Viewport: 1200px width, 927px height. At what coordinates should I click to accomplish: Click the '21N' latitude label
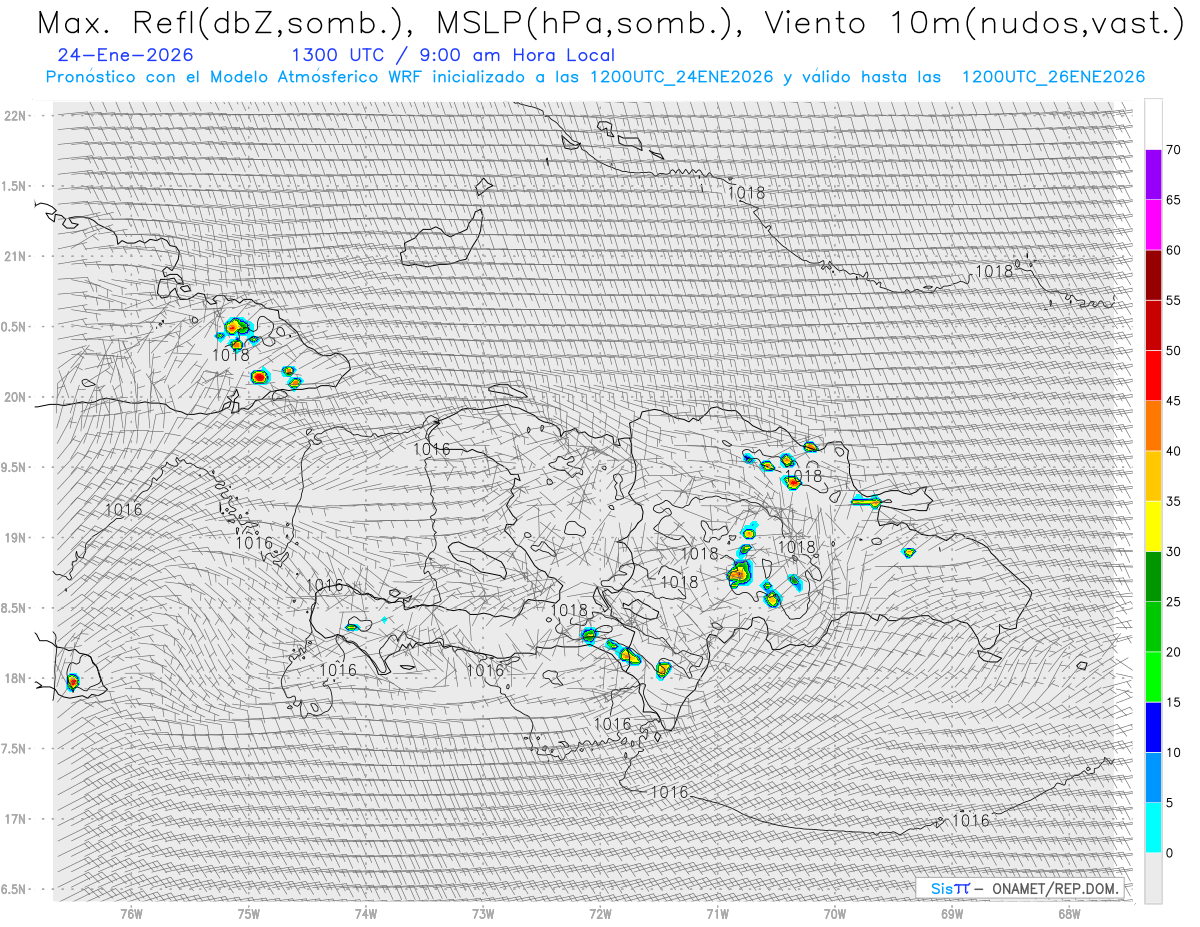click(x=17, y=256)
